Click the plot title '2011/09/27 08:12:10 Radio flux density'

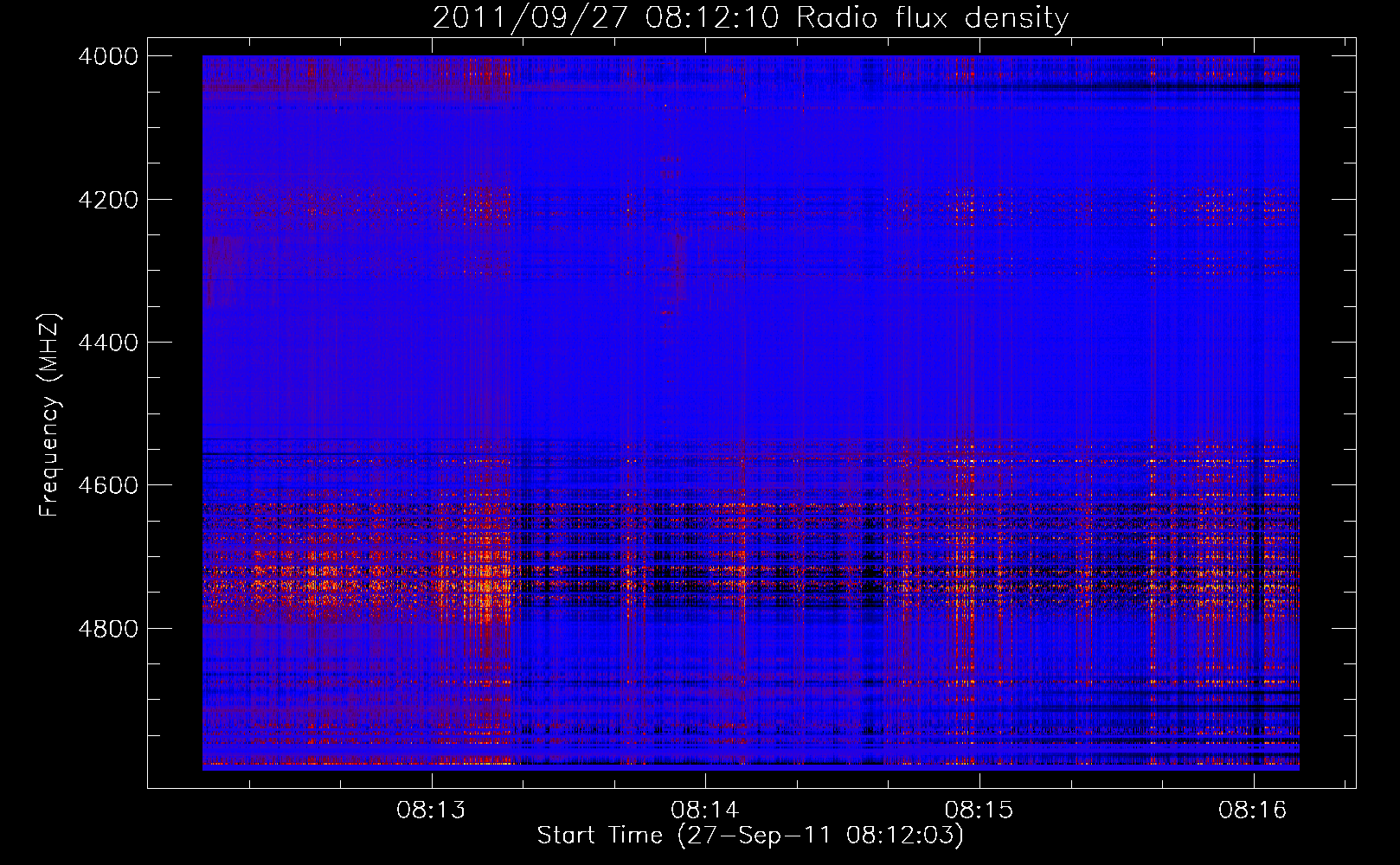click(750, 17)
